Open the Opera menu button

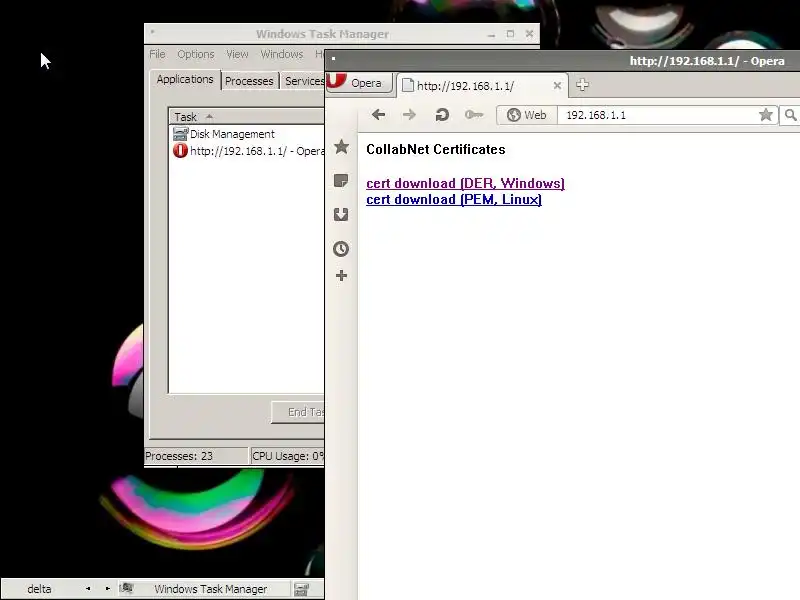(360, 83)
